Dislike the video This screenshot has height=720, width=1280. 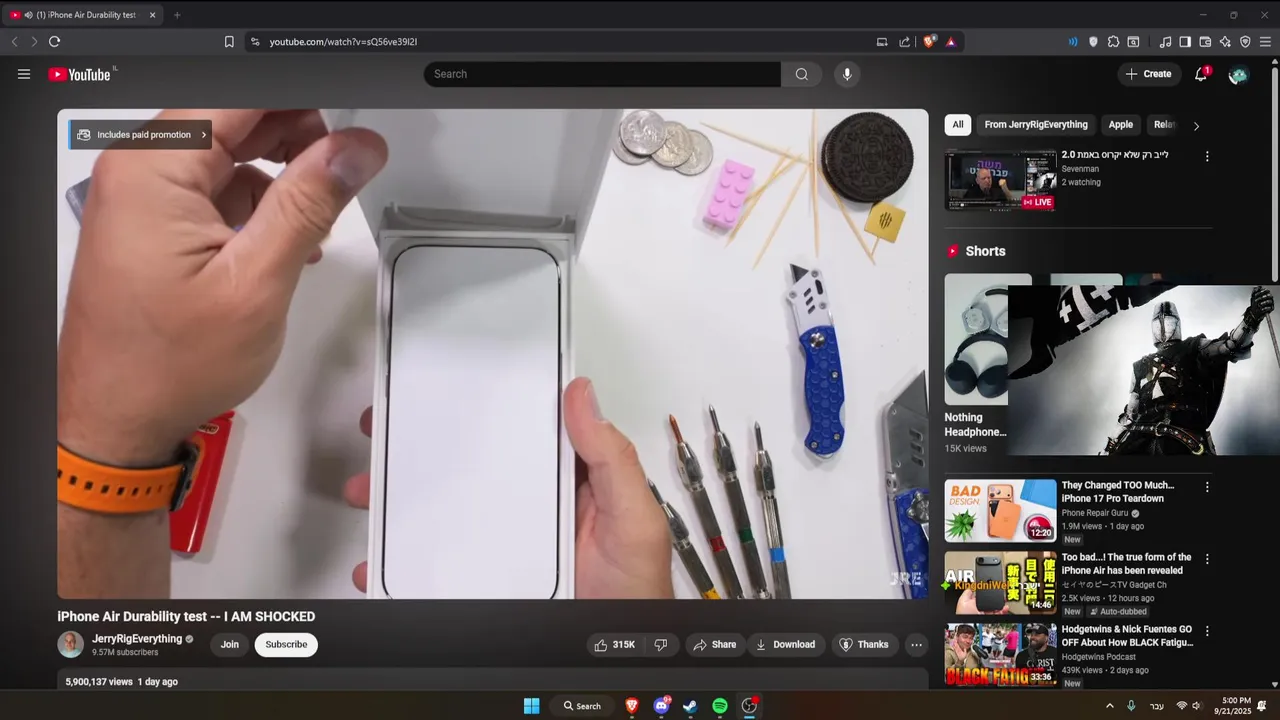tap(661, 645)
